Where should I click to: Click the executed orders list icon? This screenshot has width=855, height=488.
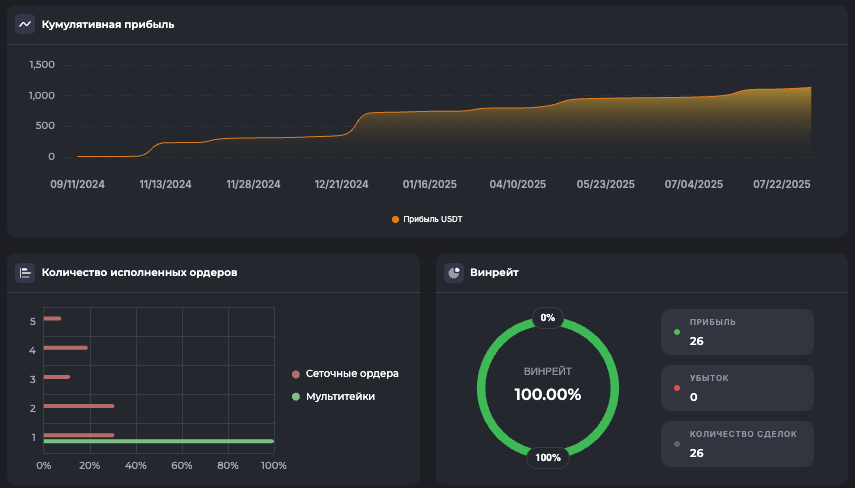pos(25,272)
